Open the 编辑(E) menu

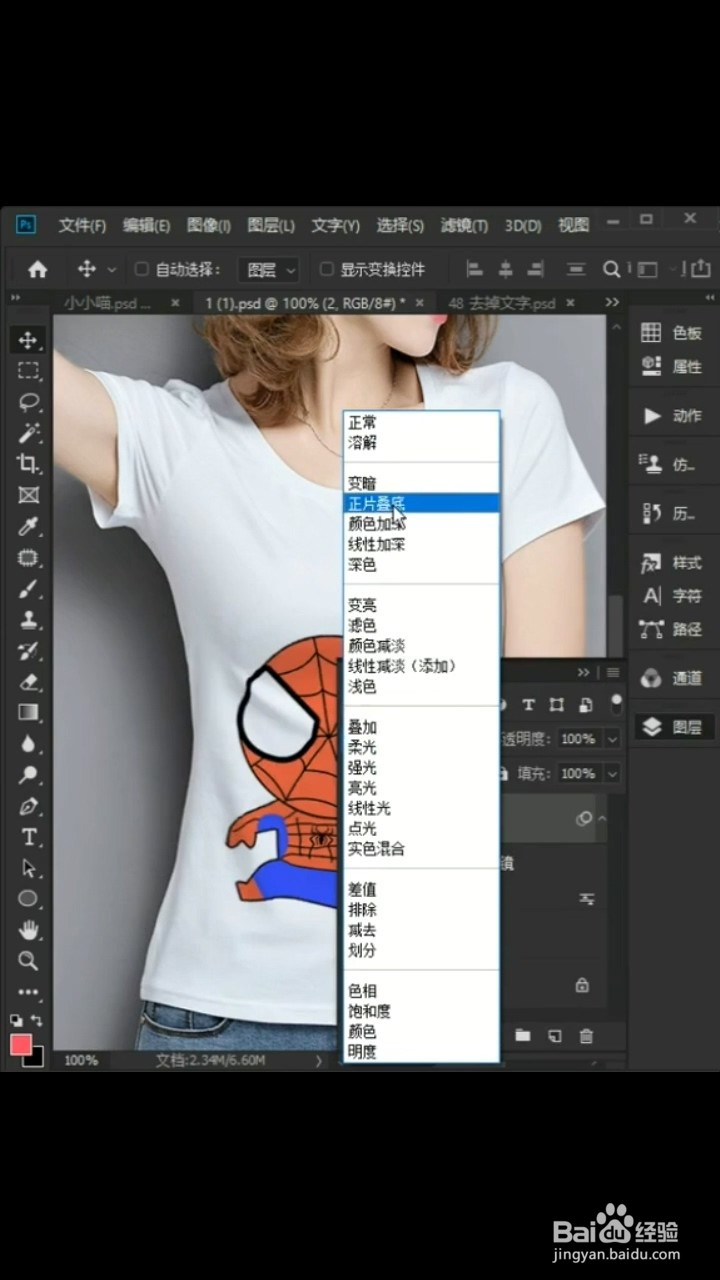click(x=146, y=225)
